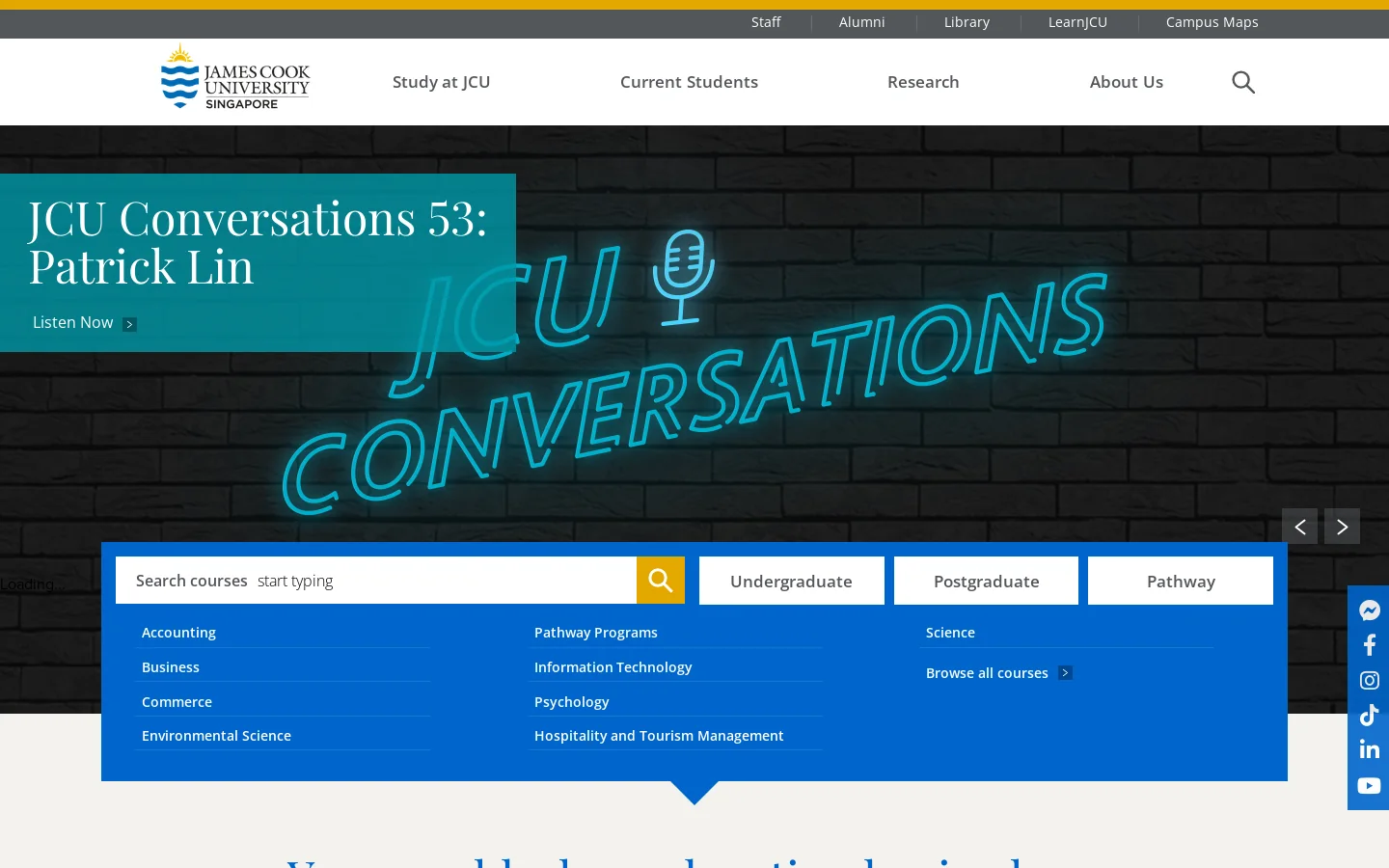Open the Pathway Programs link
Viewport: 1389px width, 868px height.
(596, 633)
